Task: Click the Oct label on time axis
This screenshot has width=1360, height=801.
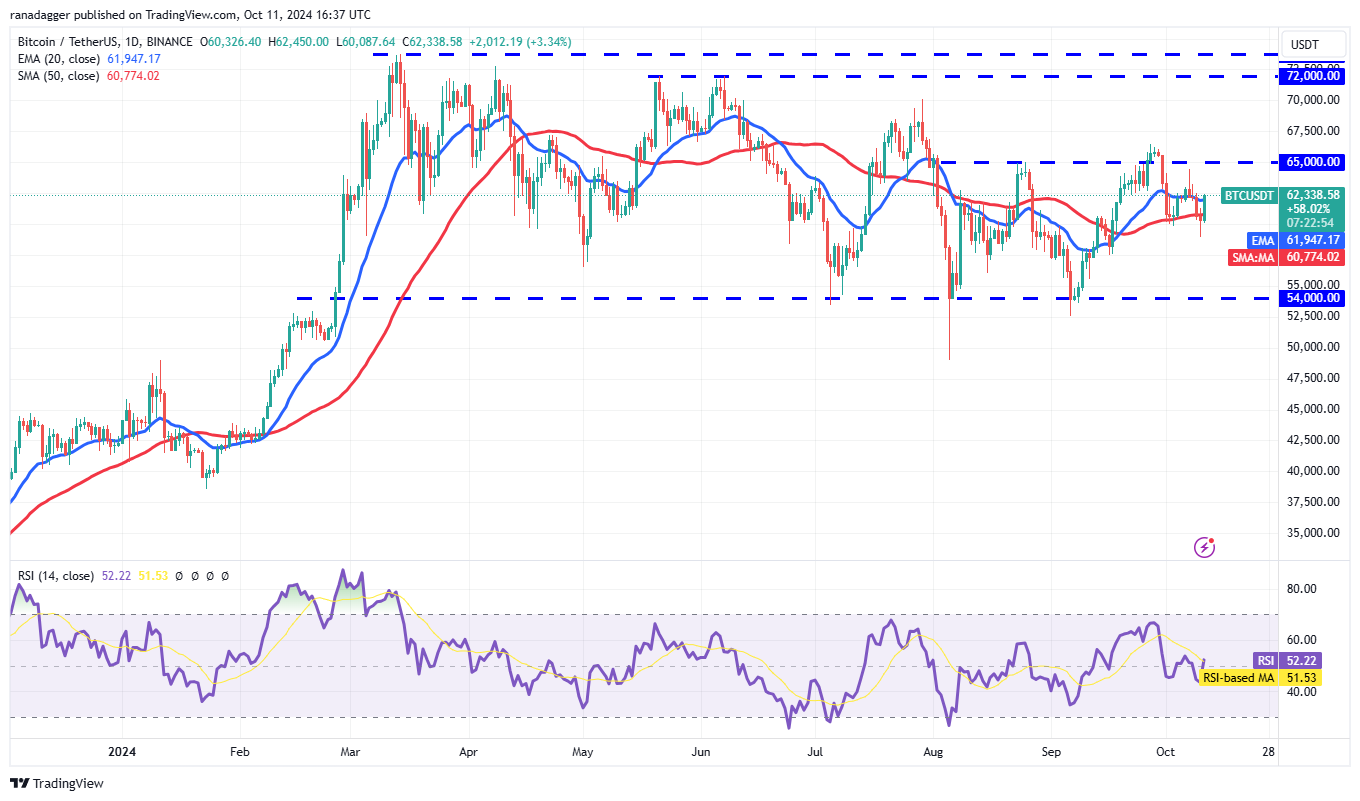Action: click(1166, 750)
